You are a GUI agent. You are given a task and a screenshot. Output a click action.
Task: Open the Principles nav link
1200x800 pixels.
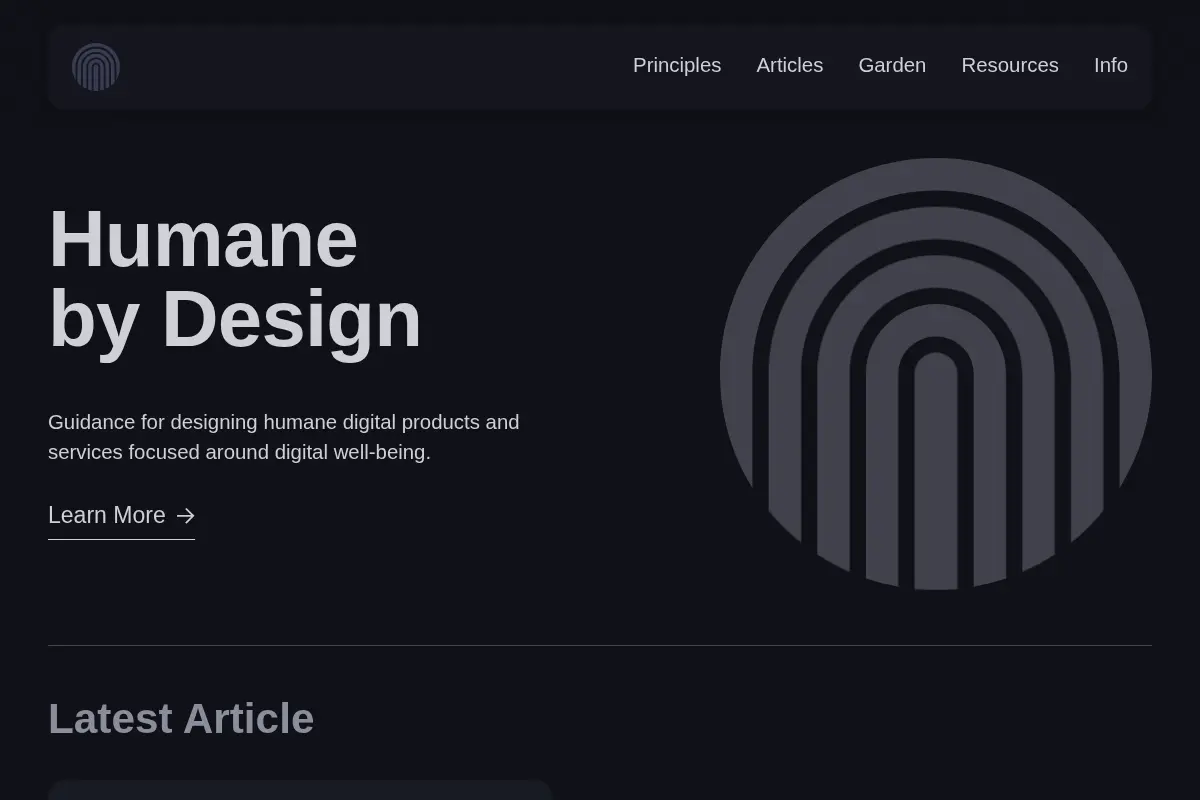click(677, 65)
